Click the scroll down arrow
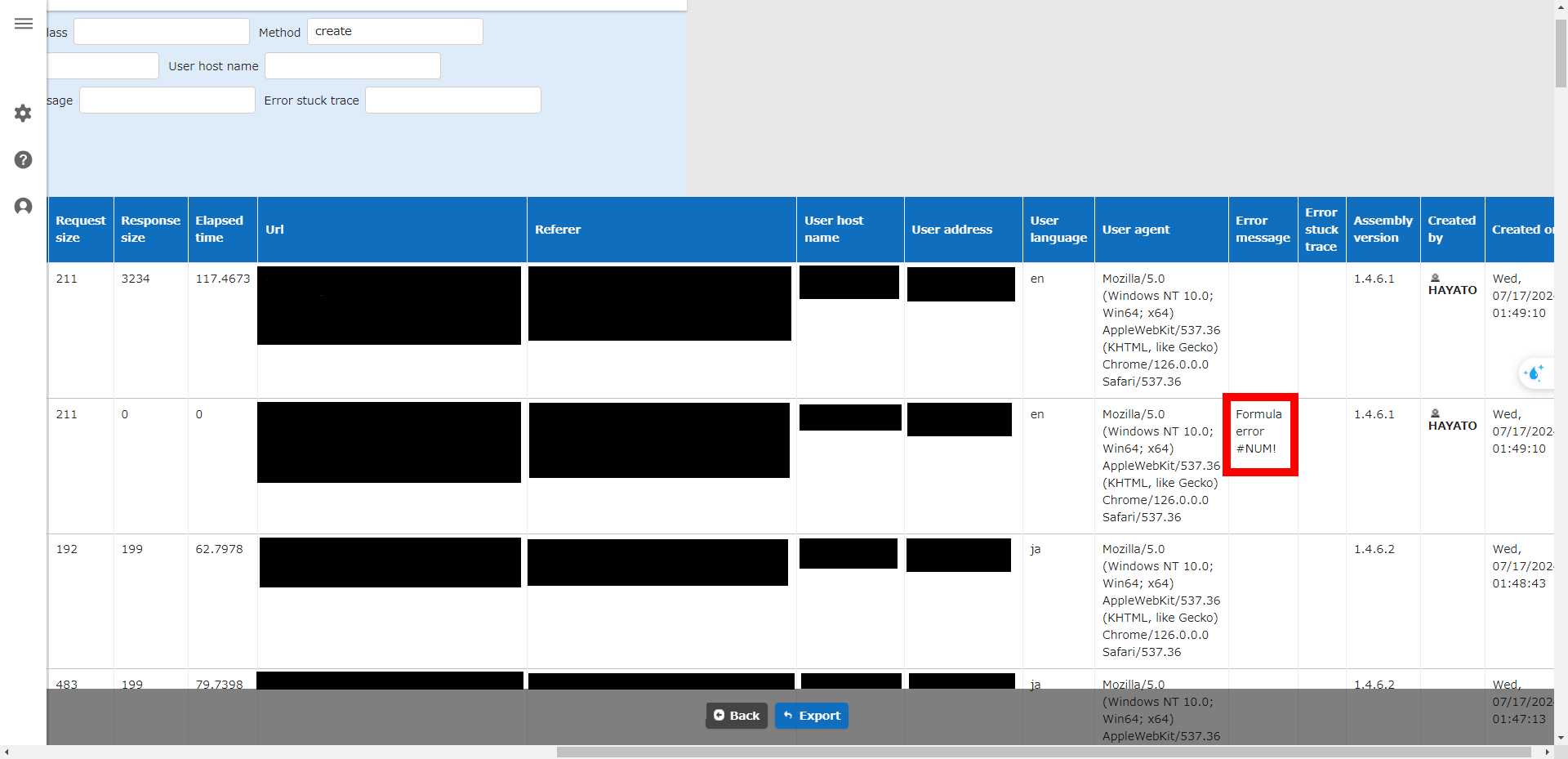Image resolution: width=1568 pixels, height=759 pixels. 1561,738
